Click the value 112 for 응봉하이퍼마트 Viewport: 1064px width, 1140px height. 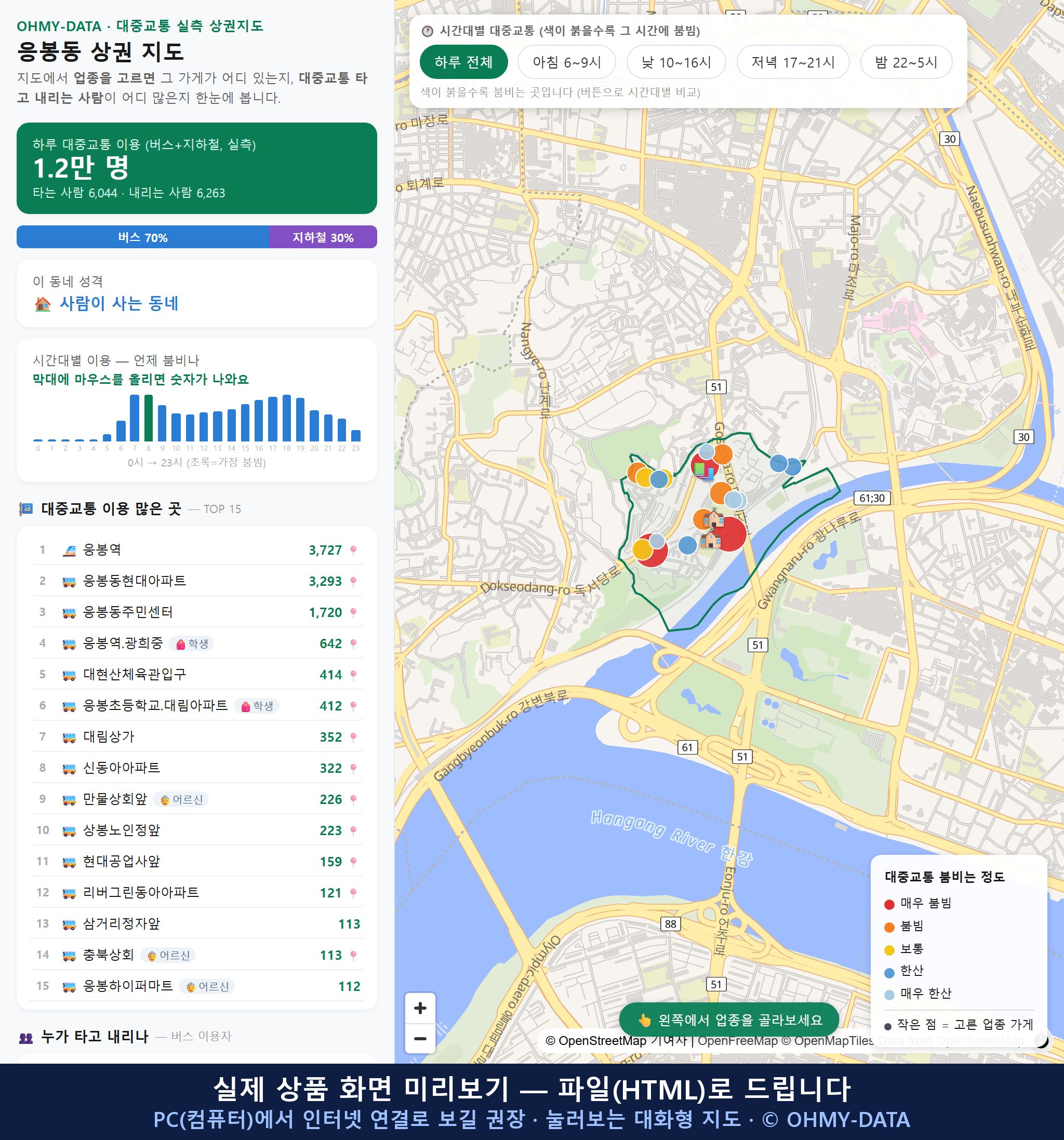tap(349, 987)
